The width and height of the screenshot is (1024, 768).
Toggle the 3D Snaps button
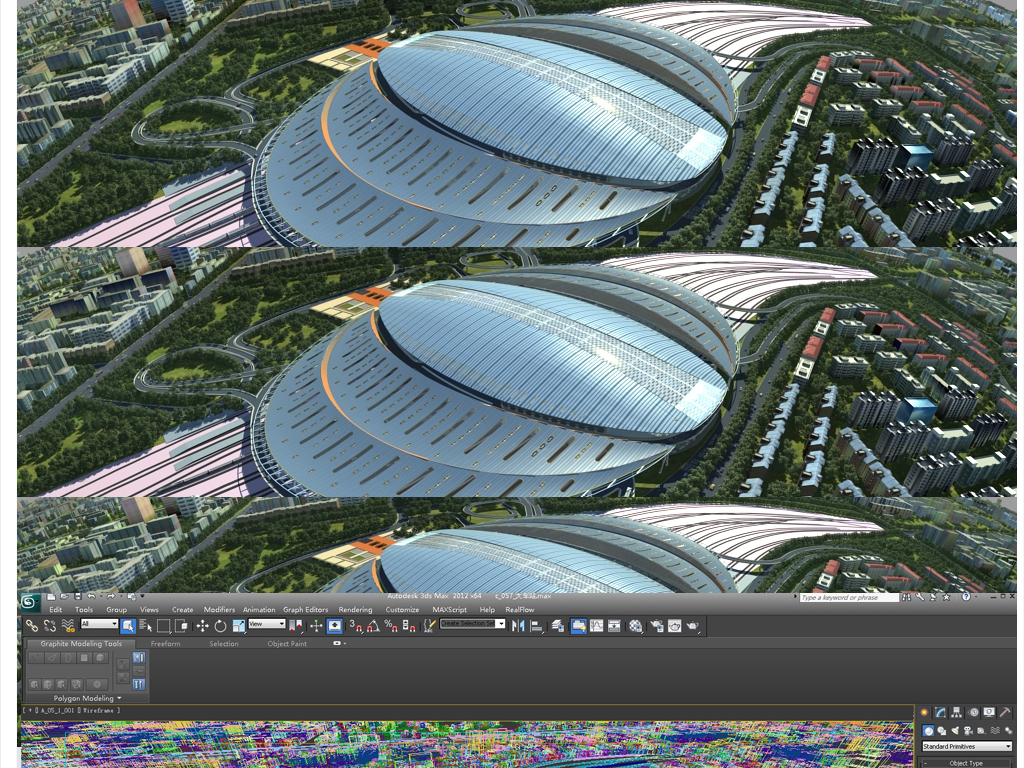(354, 625)
